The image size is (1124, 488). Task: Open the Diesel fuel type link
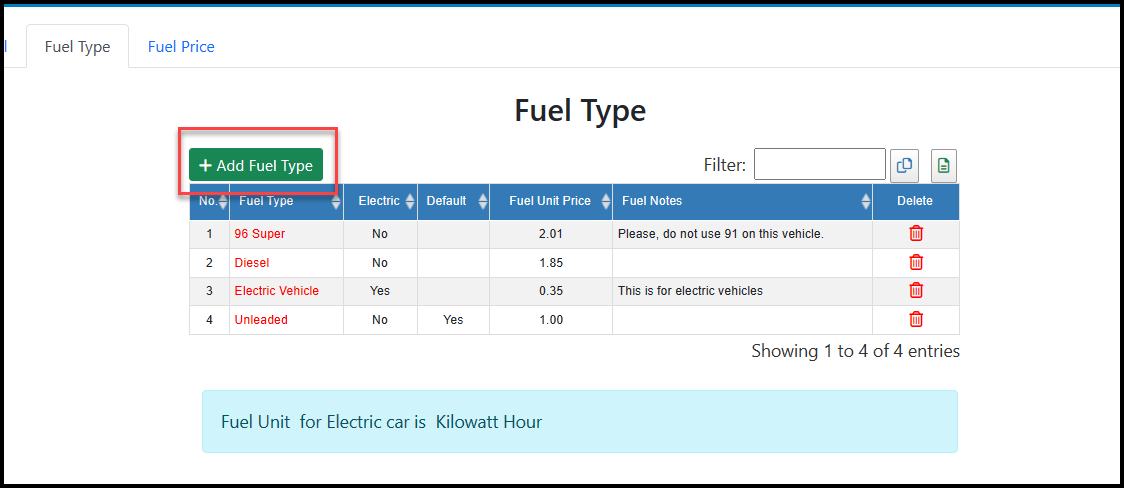pyautogui.click(x=252, y=263)
